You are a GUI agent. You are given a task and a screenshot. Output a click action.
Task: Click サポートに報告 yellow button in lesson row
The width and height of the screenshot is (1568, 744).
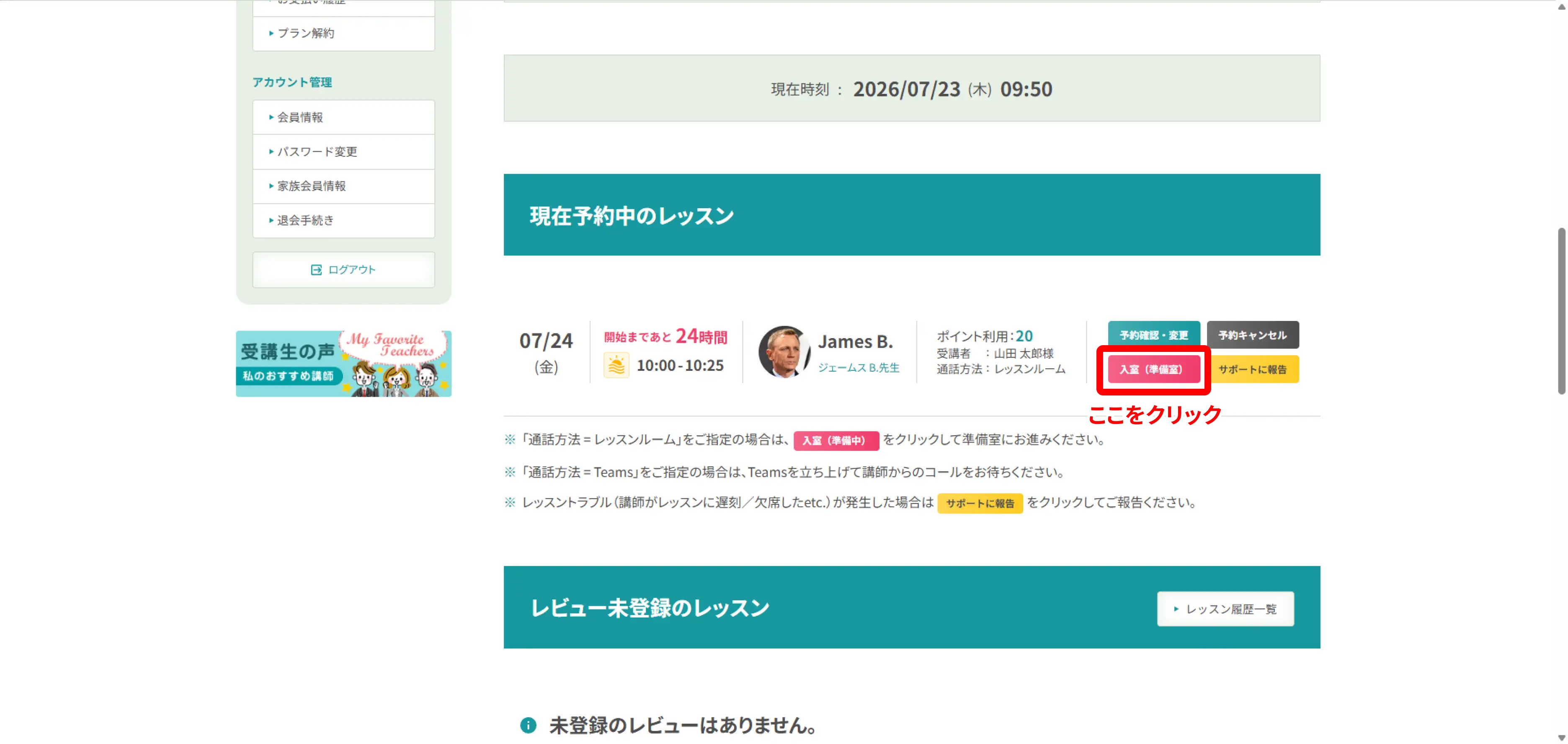click(x=1252, y=369)
